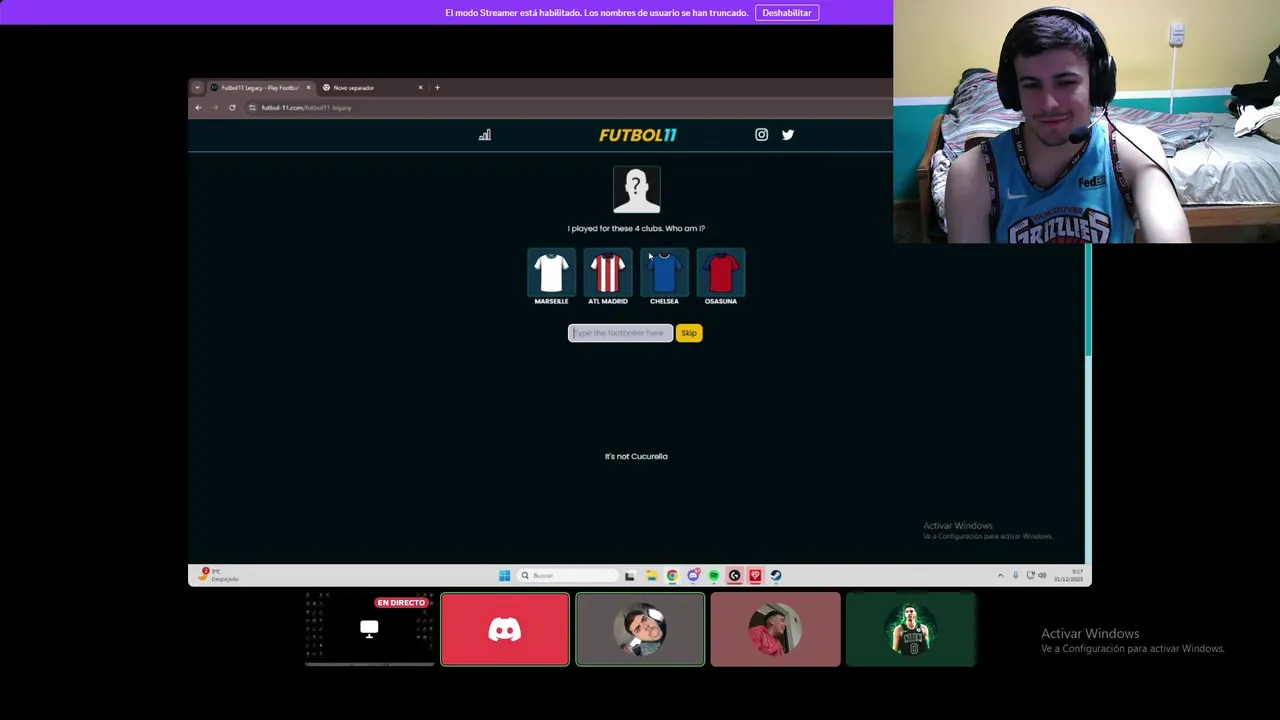Screen dimensions: 1280x720
Task: Click the "It's not Cucurella" message
Action: click(x=636, y=456)
